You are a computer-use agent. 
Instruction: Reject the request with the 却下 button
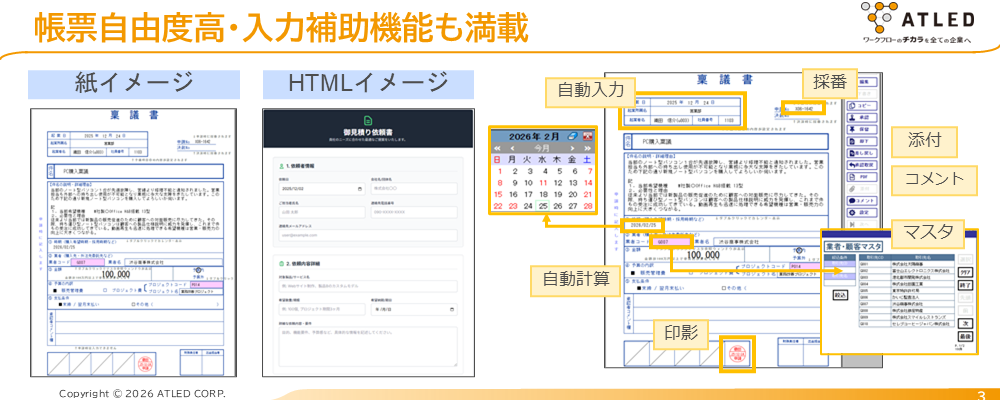pos(862,141)
